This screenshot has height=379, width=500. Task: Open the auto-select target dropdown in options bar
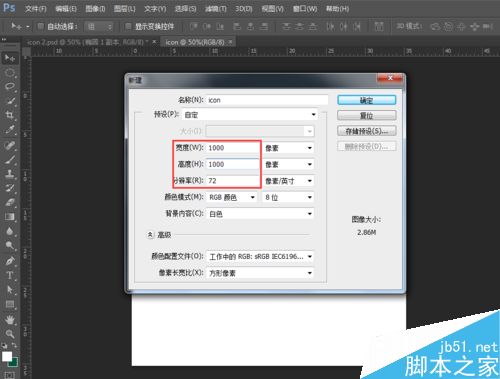tap(99, 26)
